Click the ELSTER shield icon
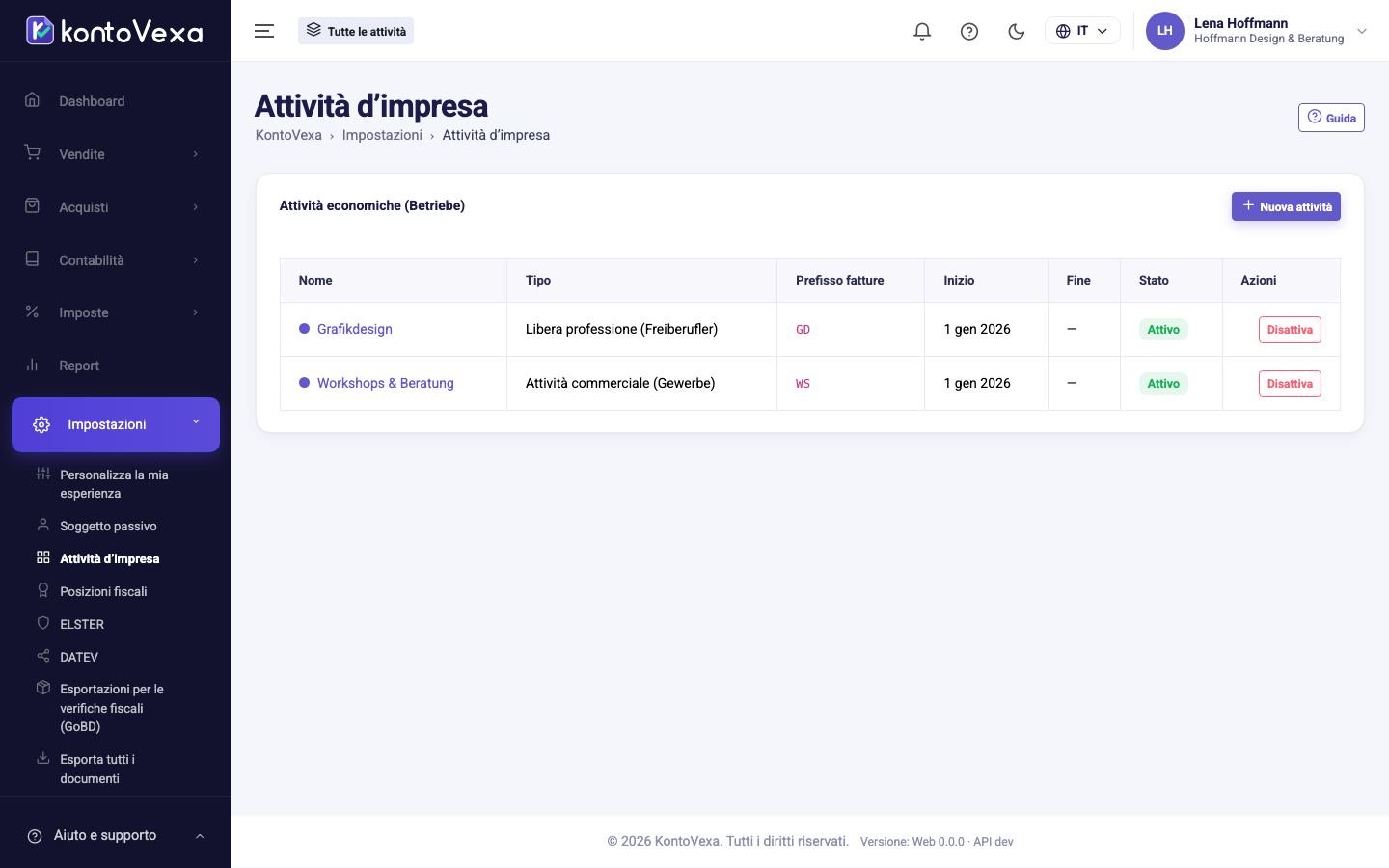Screen dimensions: 1389x868 point(42,623)
